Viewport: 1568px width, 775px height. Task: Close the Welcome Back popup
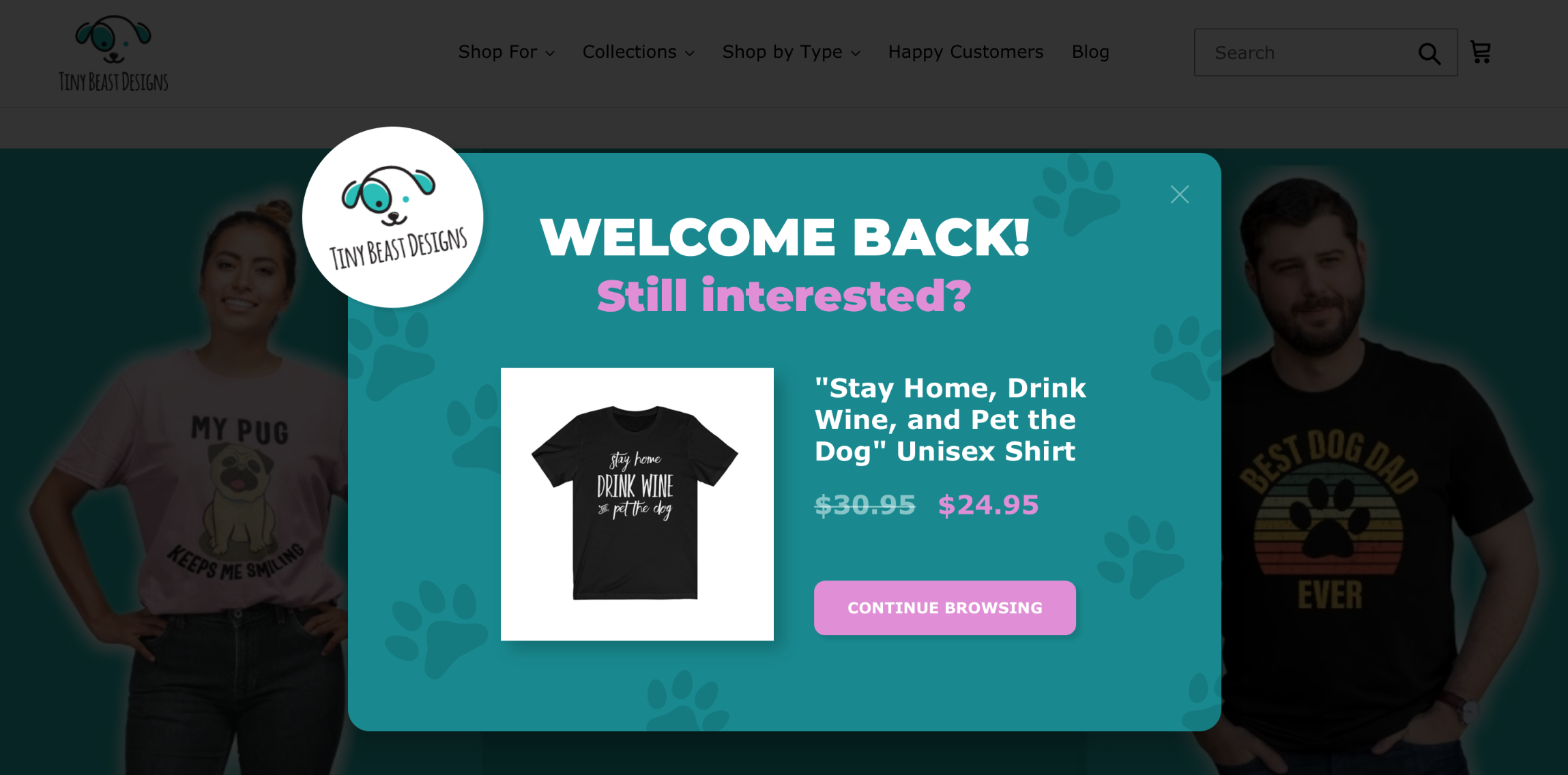(1180, 194)
